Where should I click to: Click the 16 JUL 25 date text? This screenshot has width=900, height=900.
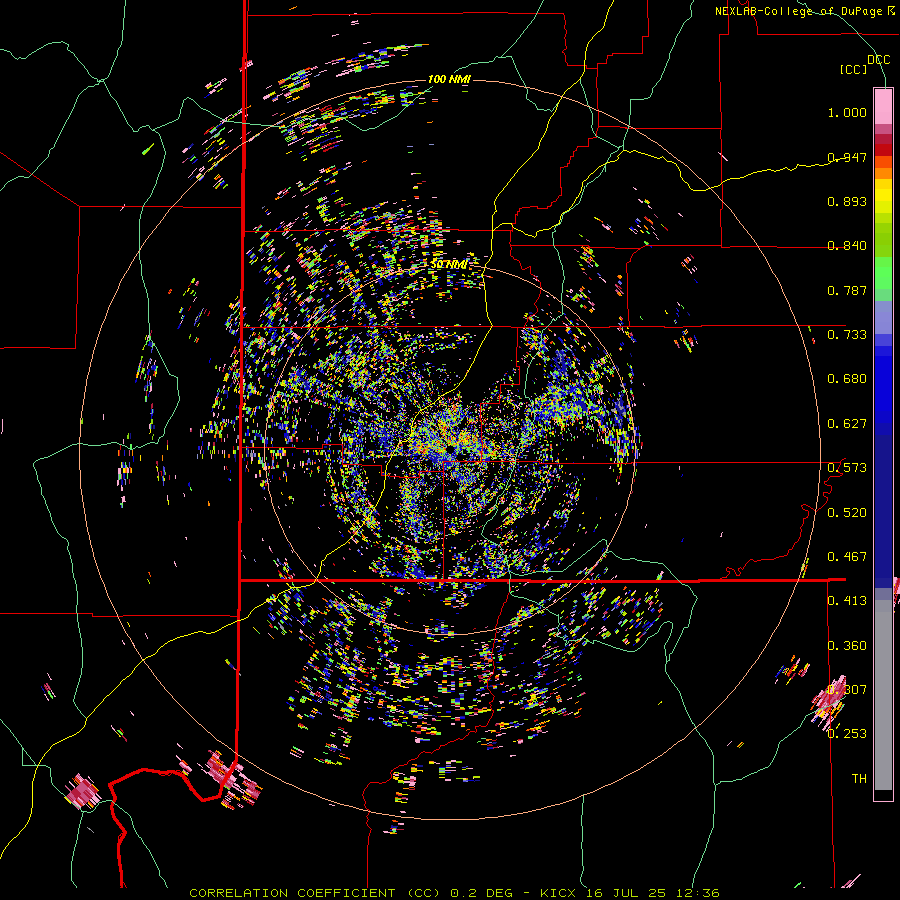[x=626, y=893]
